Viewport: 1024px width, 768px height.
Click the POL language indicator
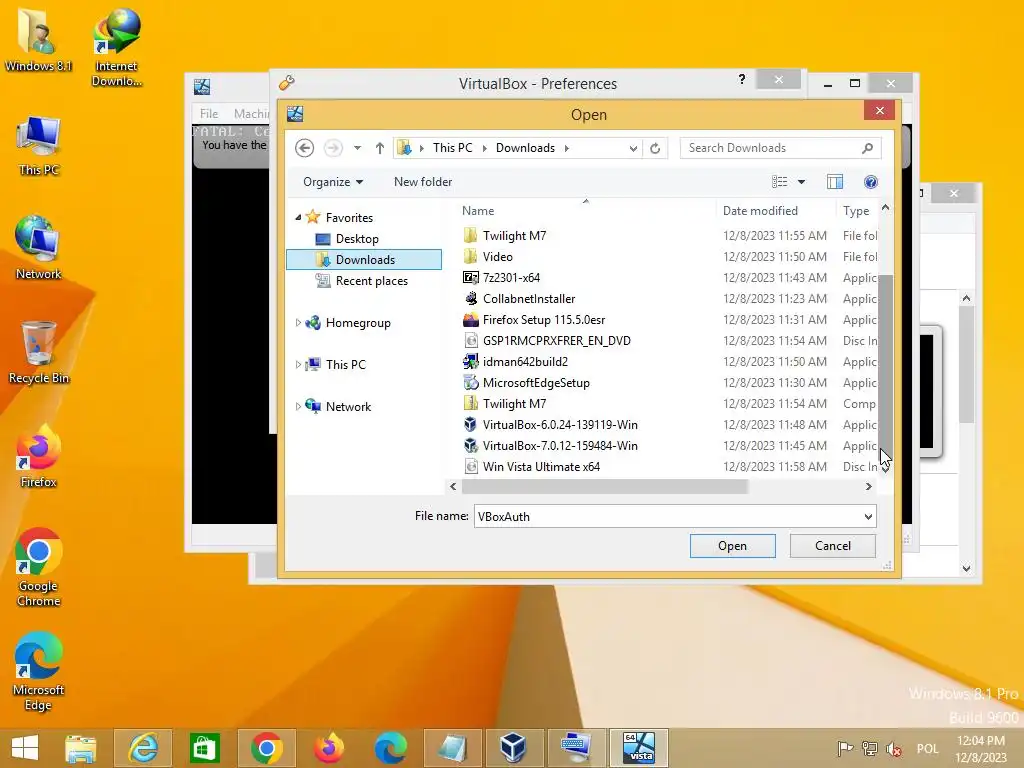click(927, 748)
